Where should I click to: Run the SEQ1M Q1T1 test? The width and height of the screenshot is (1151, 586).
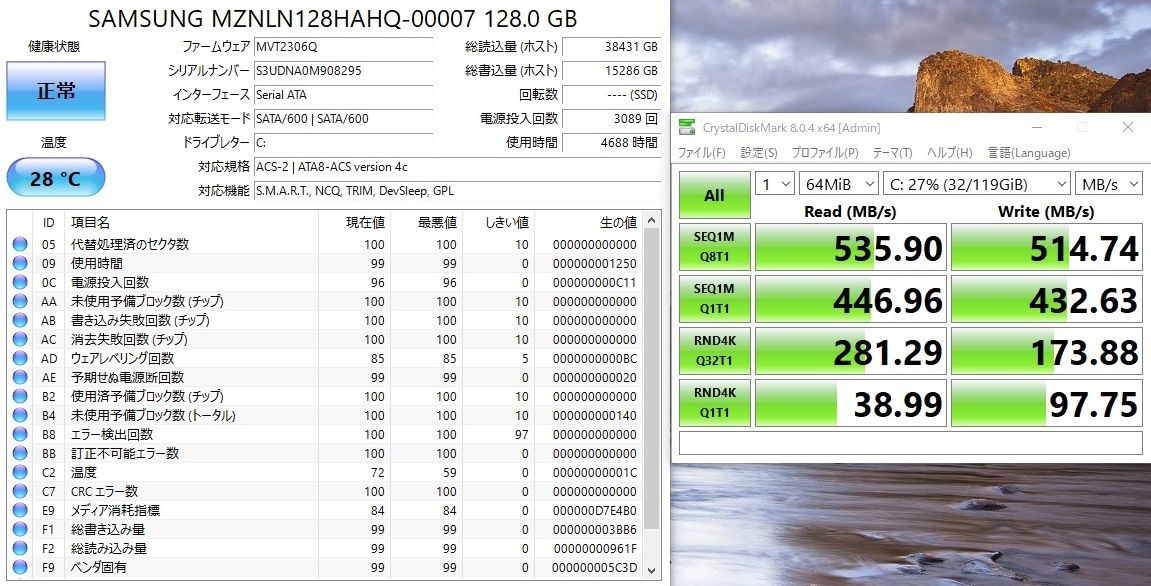click(x=714, y=299)
